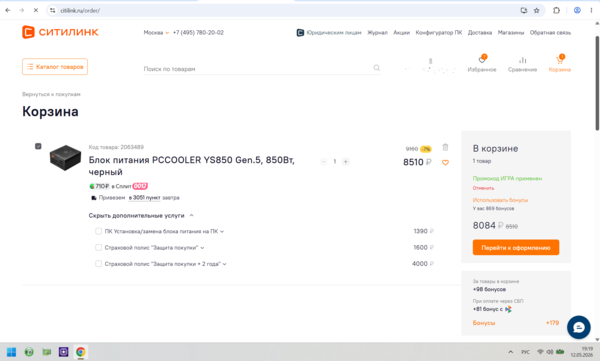Click the Ситилинк logo
This screenshot has width=600, height=361.
pos(60,32)
